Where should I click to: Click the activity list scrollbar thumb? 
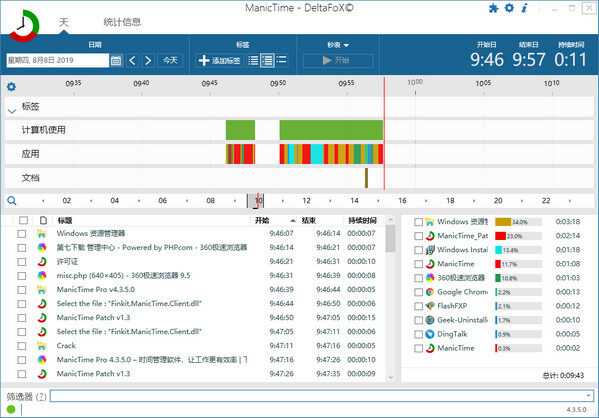point(390,238)
